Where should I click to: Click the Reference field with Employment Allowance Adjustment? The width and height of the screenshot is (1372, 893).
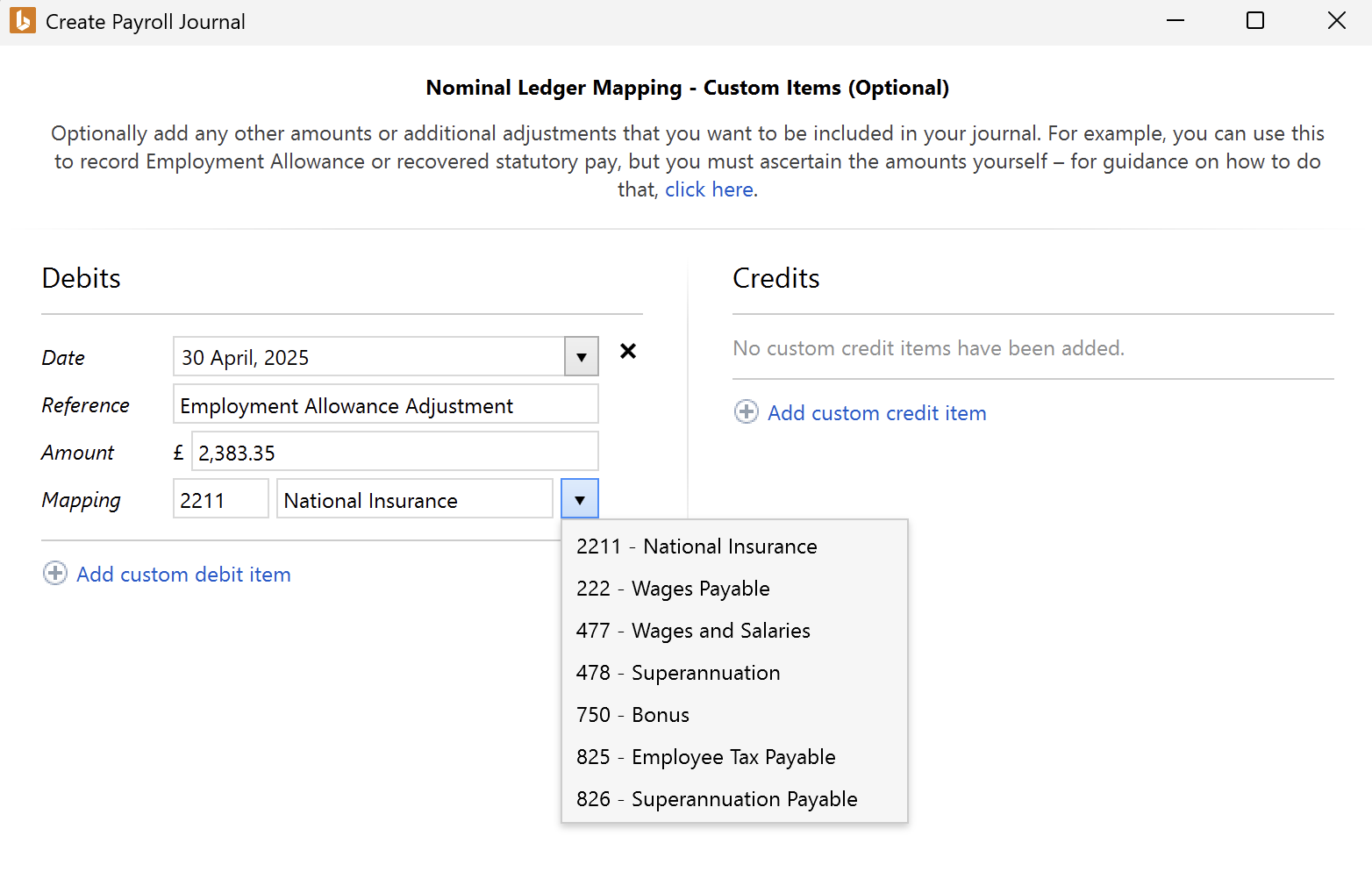386,404
